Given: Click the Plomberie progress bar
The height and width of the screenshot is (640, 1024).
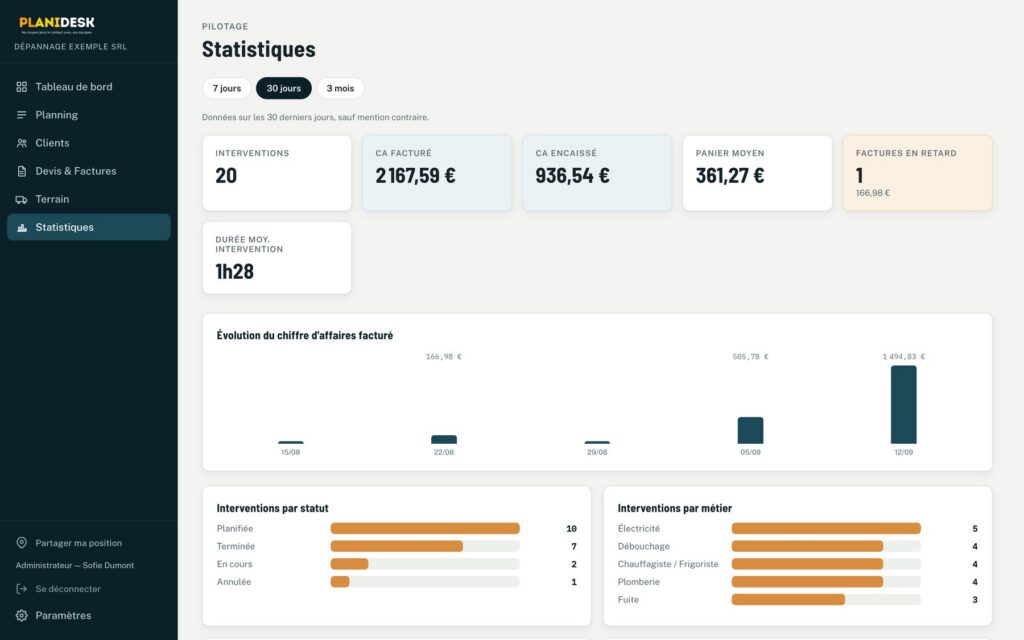Looking at the screenshot, I should pyautogui.click(x=826, y=582).
